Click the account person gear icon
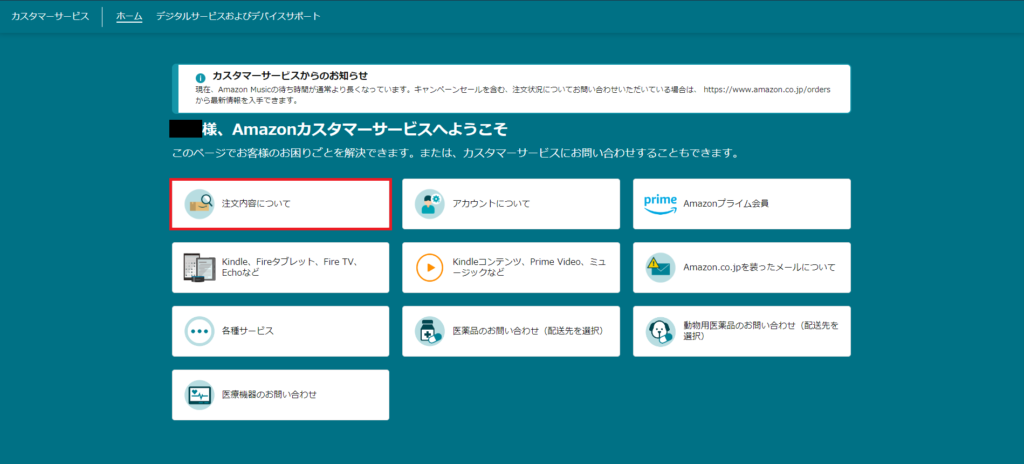Image resolution: width=1024 pixels, height=464 pixels. point(430,204)
